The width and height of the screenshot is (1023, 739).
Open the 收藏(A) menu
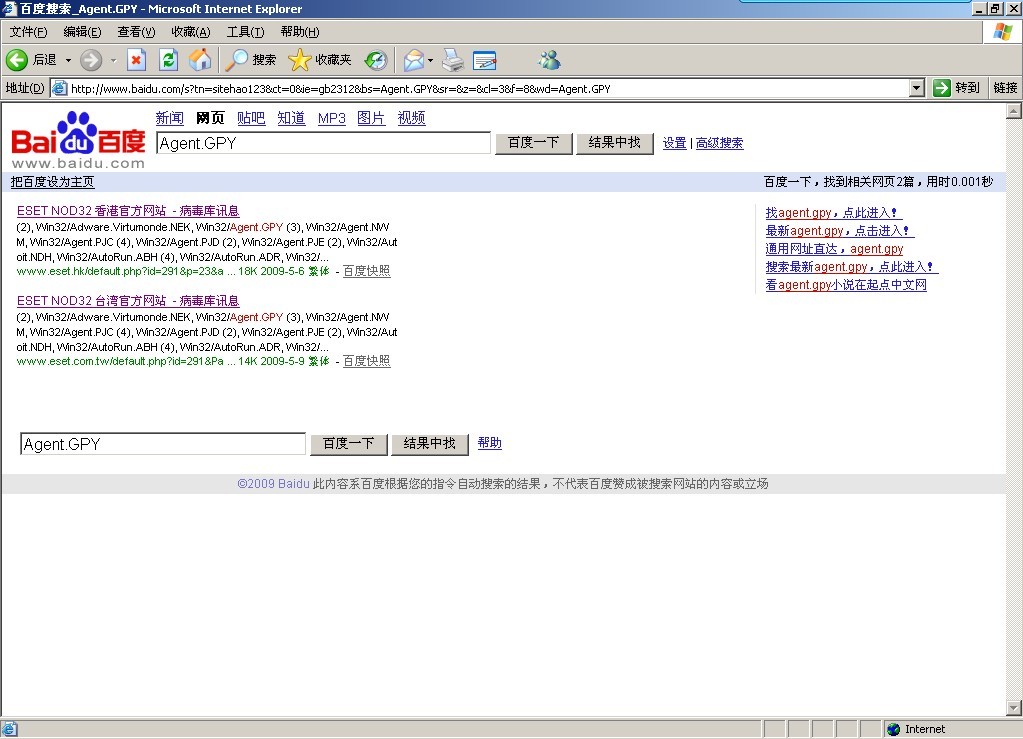click(x=190, y=32)
